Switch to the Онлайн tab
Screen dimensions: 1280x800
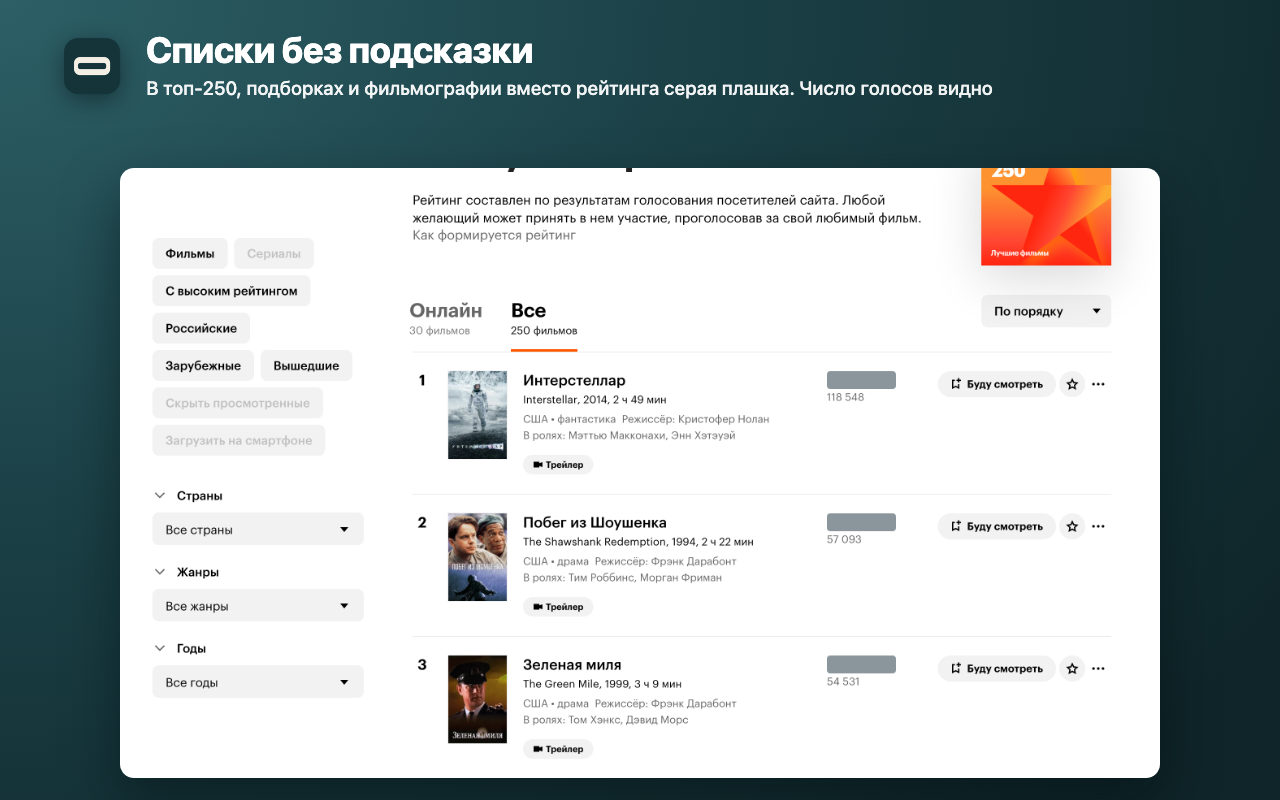pos(446,319)
